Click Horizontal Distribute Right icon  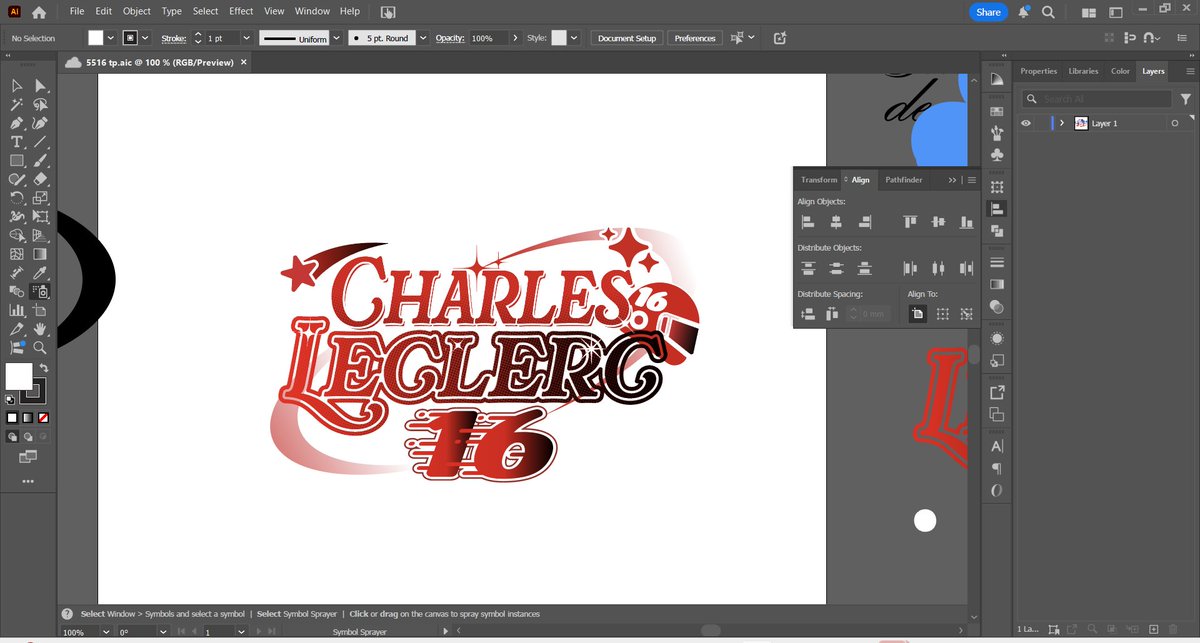coord(966,268)
